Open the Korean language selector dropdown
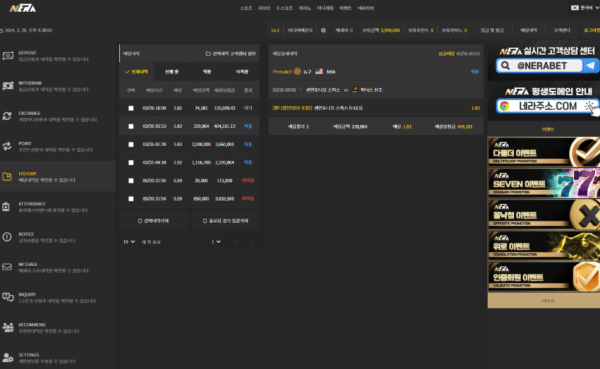 [585, 8]
